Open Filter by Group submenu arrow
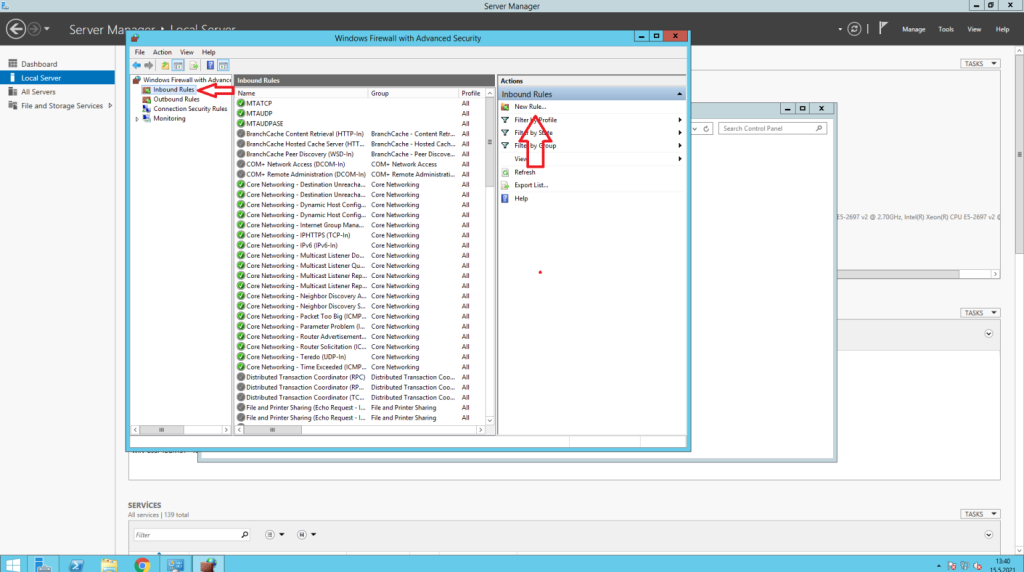Screen dimensions: 1024x572 (x=680, y=146)
